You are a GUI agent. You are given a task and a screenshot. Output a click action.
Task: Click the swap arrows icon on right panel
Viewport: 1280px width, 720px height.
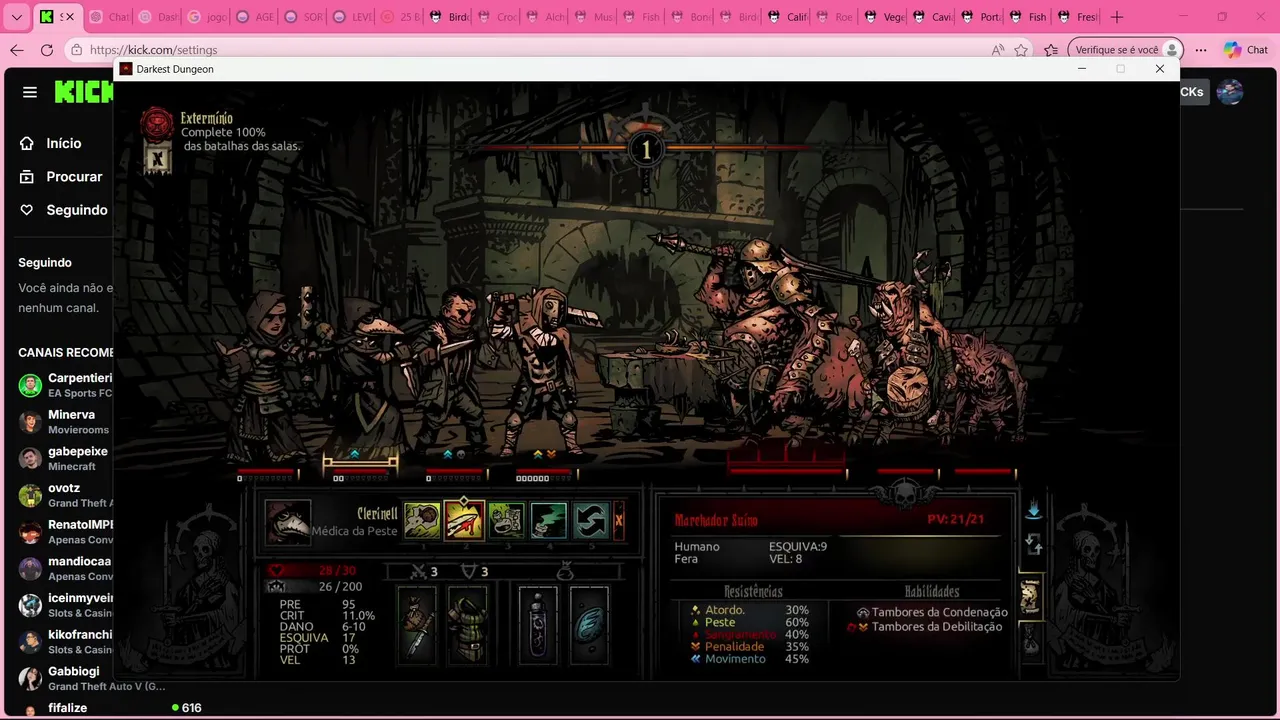[x=1033, y=545]
